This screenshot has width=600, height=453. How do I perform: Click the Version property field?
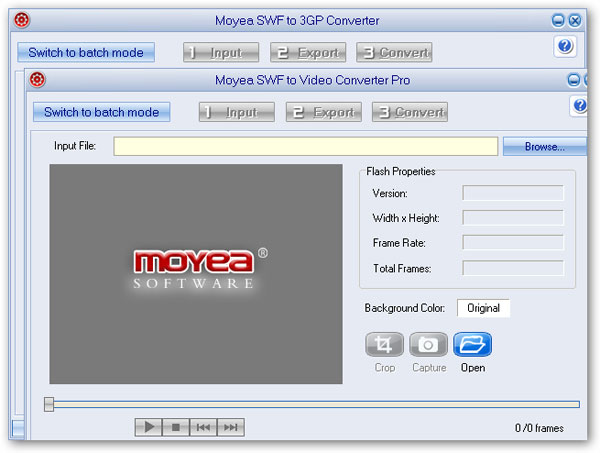click(x=513, y=193)
